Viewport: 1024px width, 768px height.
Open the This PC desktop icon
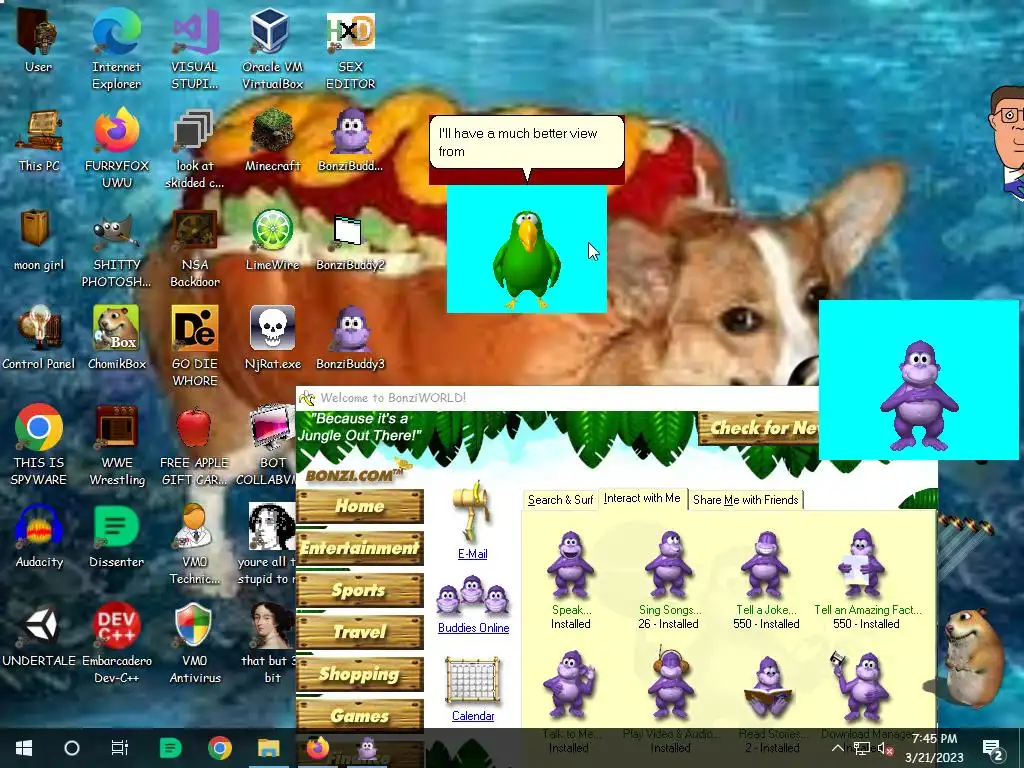pyautogui.click(x=39, y=140)
